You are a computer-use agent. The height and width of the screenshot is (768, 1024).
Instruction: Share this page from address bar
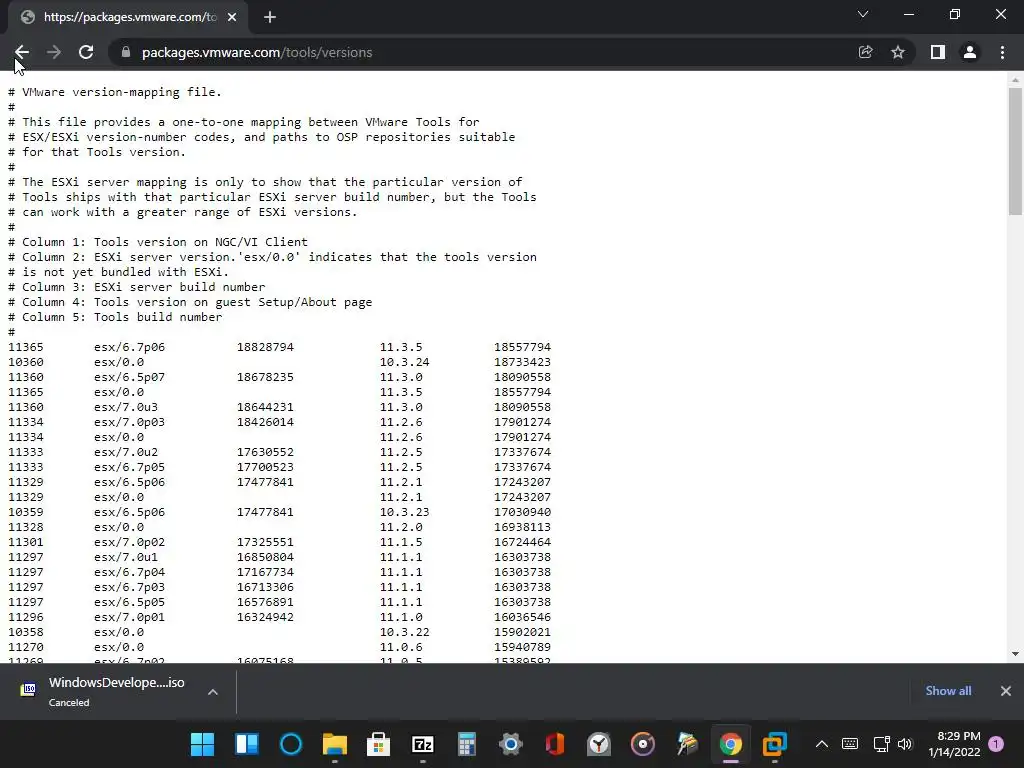[865, 52]
